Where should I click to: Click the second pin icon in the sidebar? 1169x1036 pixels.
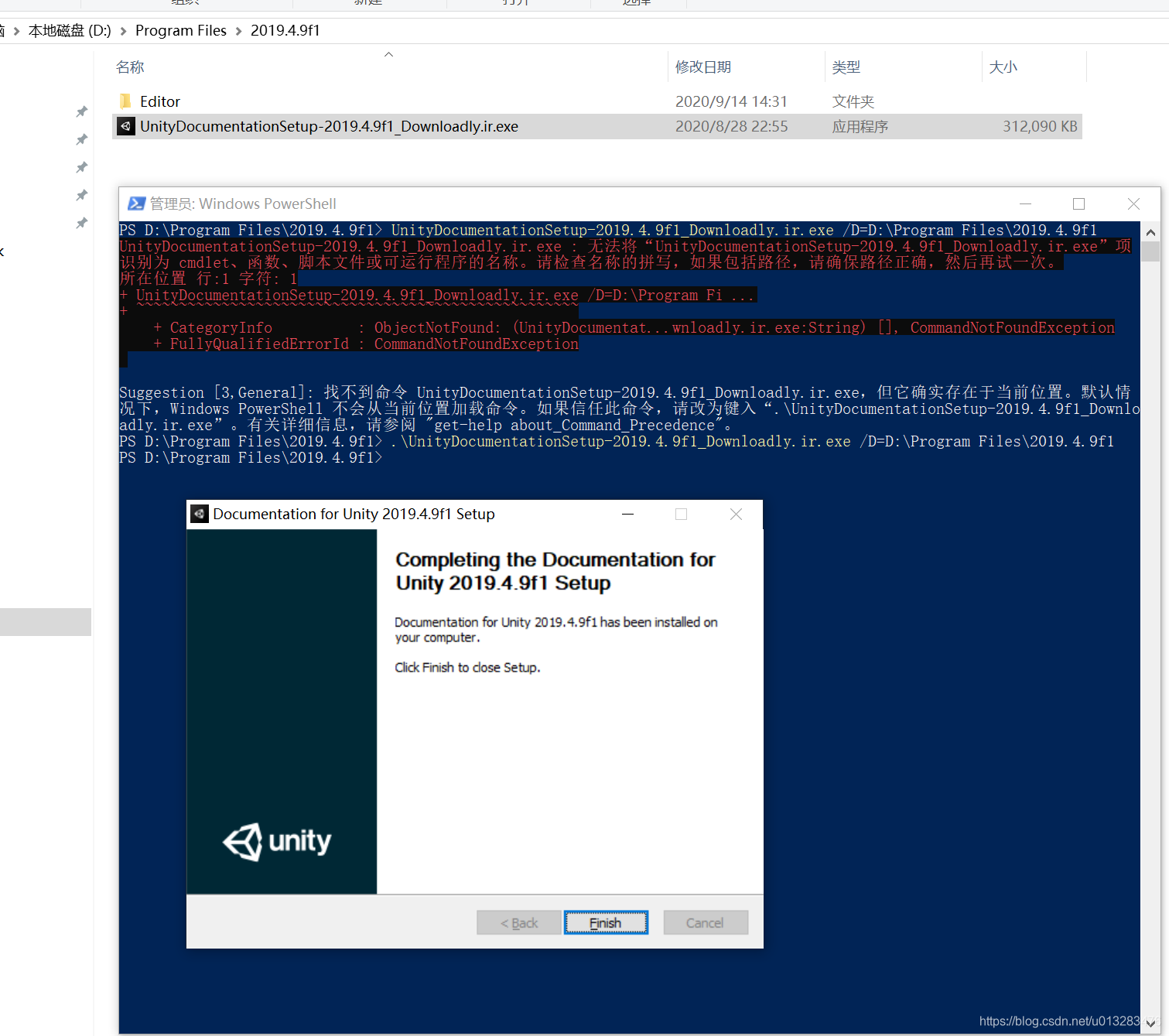coord(80,139)
